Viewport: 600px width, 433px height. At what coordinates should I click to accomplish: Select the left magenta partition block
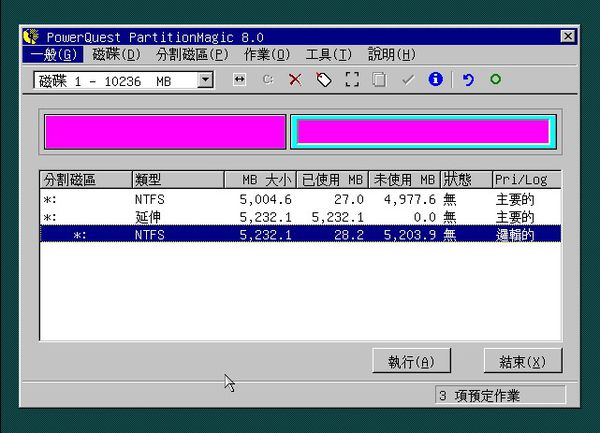(x=164, y=132)
